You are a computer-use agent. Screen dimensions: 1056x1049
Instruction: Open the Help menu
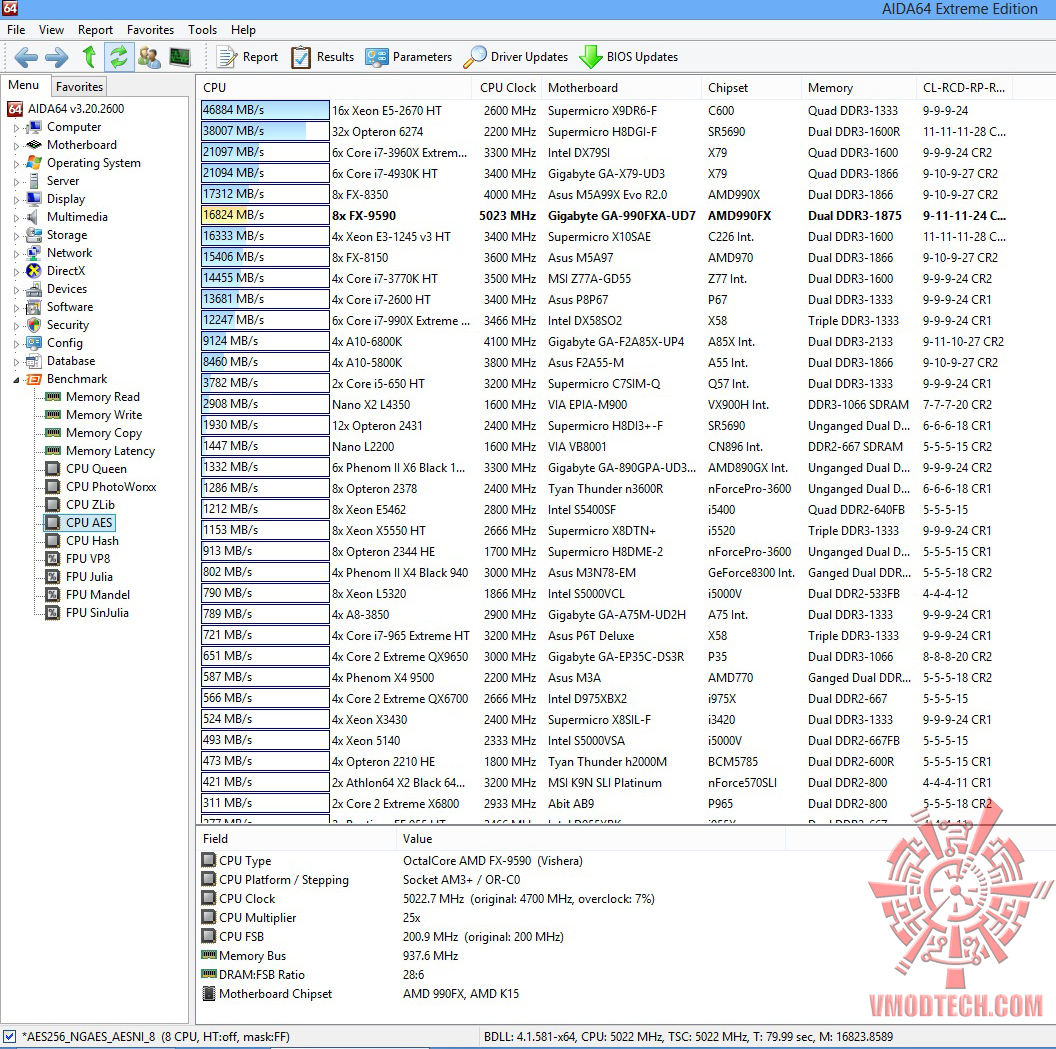(x=243, y=30)
